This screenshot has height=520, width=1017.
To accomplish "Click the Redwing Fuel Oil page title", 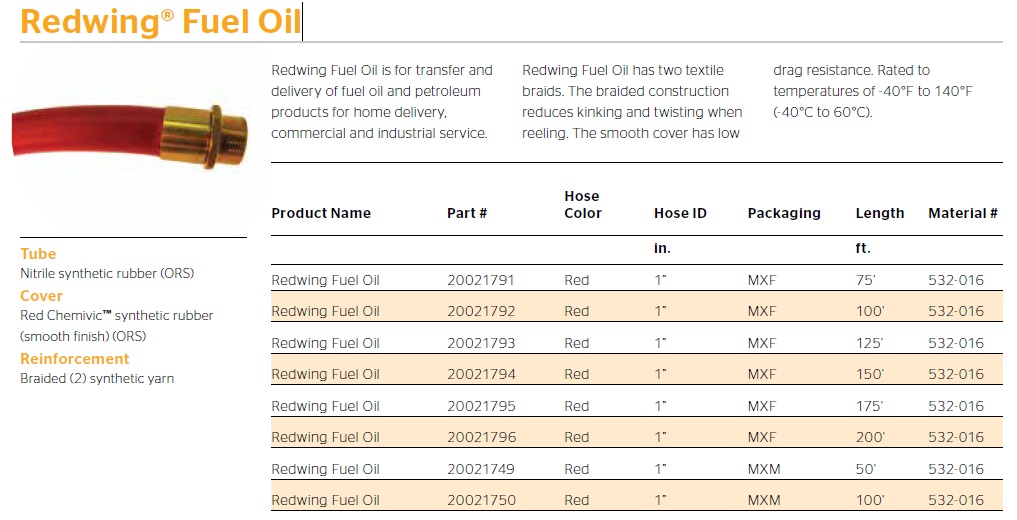I will coord(160,21).
